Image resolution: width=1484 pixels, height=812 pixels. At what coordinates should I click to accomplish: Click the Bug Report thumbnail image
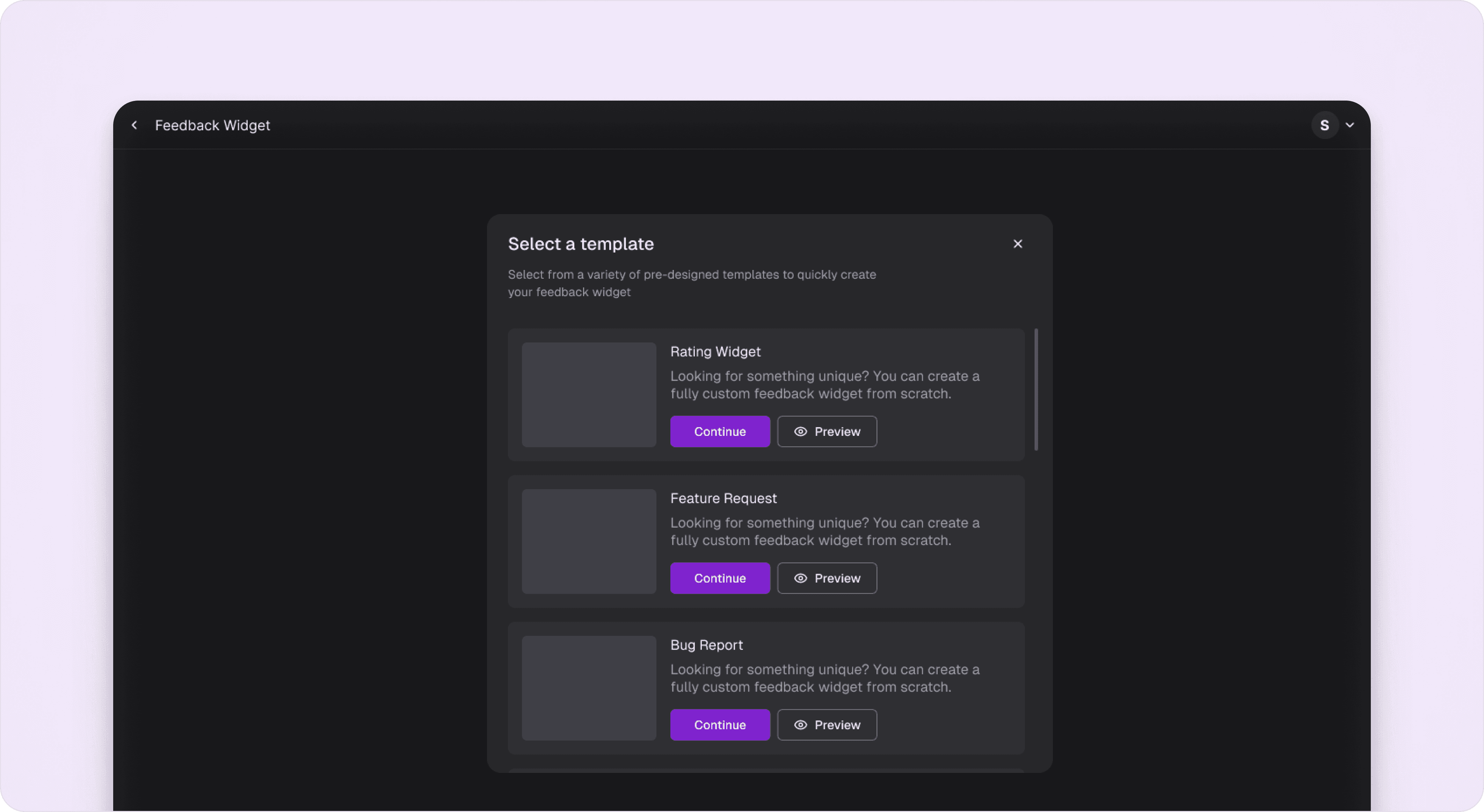(x=589, y=688)
